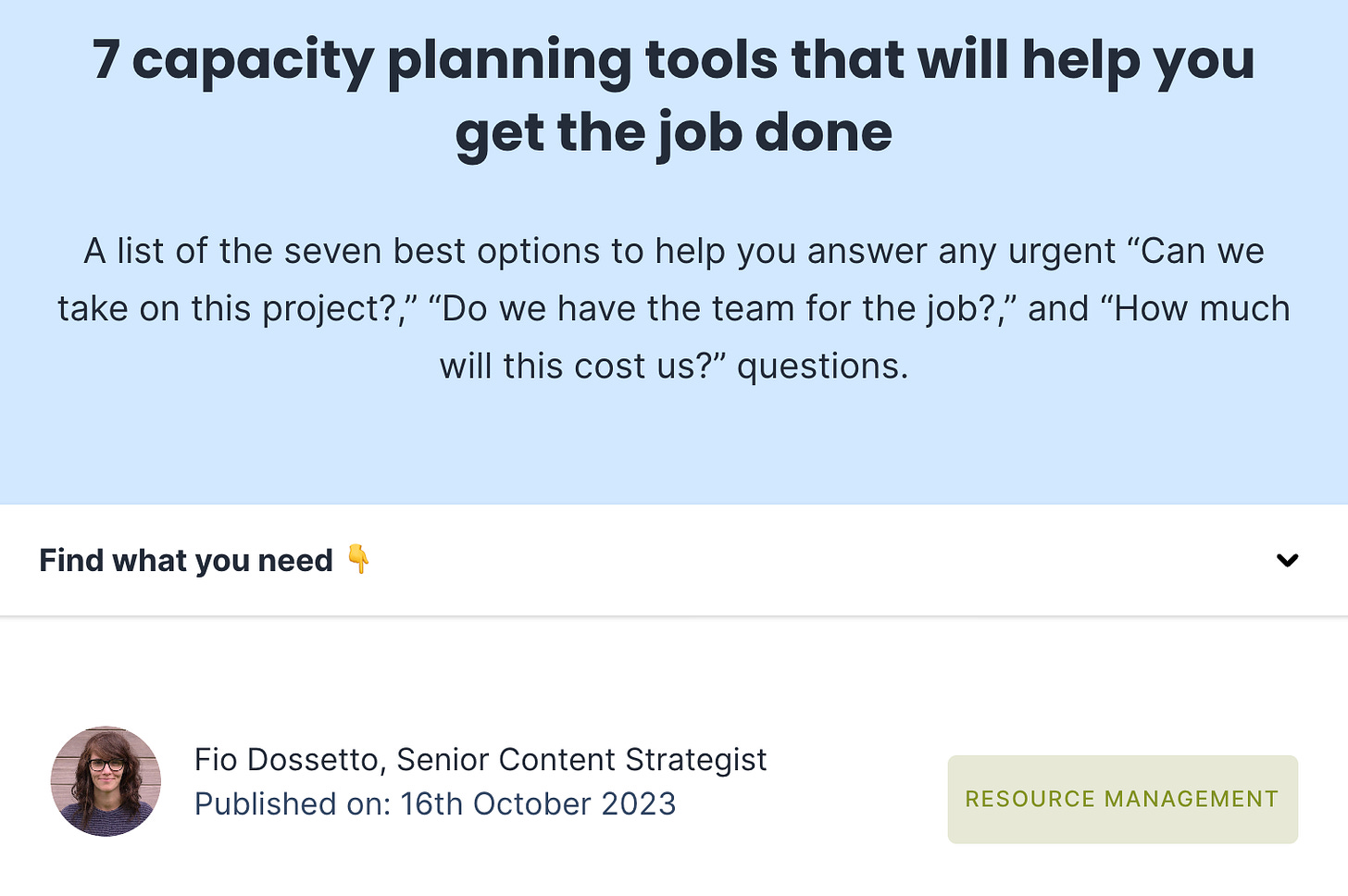Click the word "capacity" in the title
The width and height of the screenshot is (1348, 896).
[x=252, y=61]
